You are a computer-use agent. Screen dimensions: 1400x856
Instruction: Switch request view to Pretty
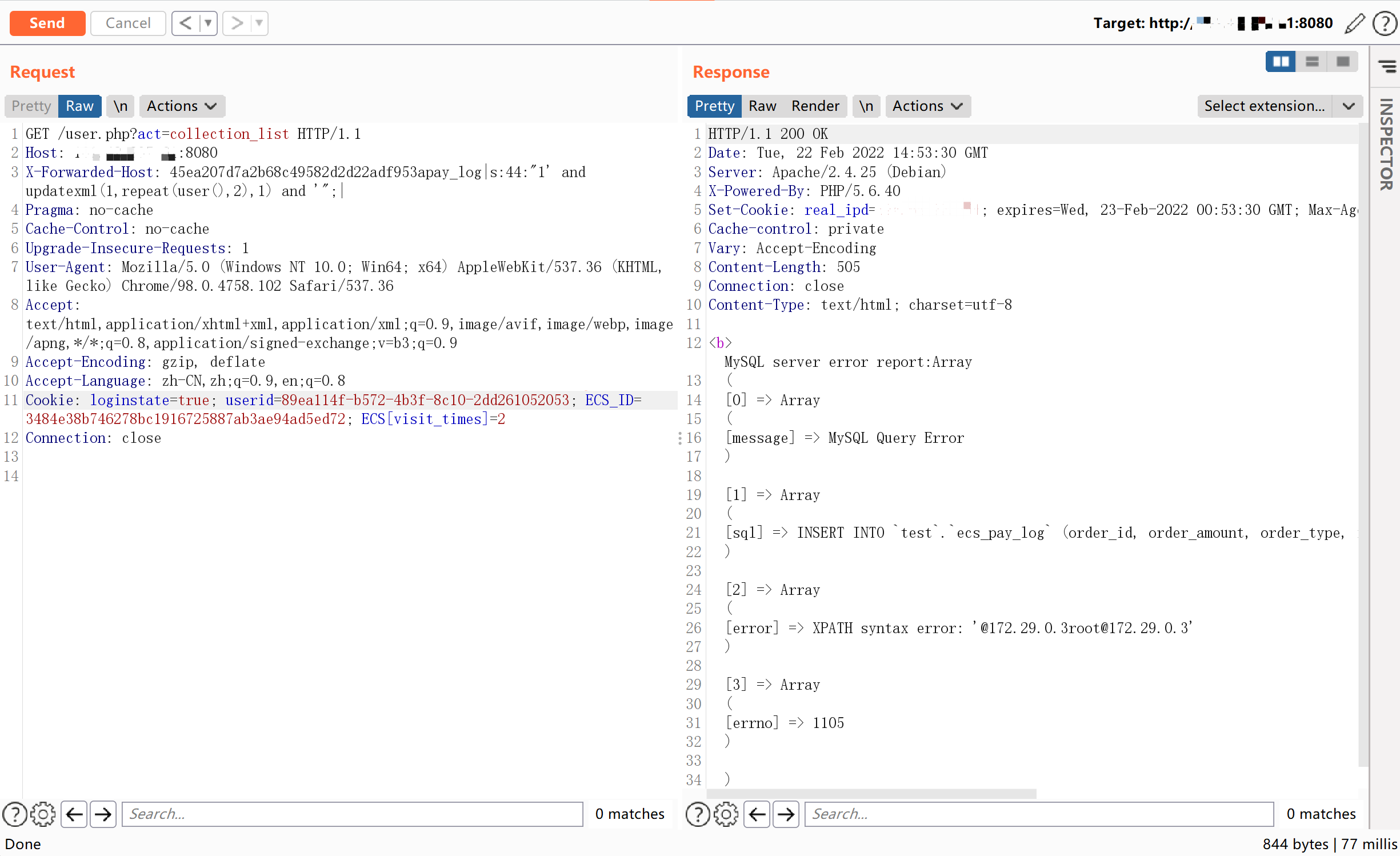point(31,106)
